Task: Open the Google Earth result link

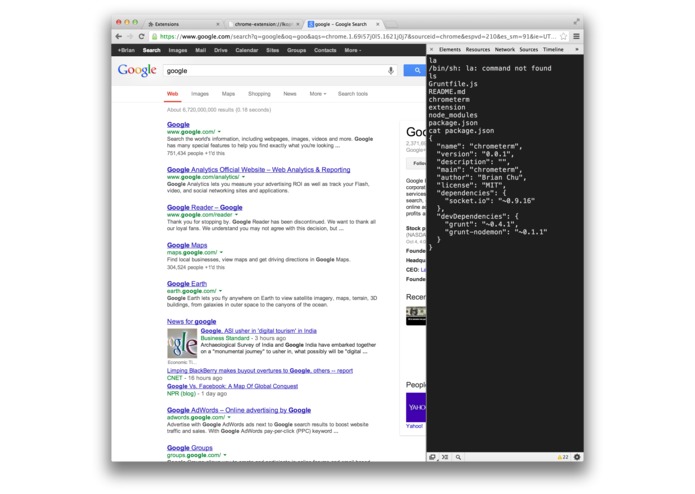Action: point(187,283)
